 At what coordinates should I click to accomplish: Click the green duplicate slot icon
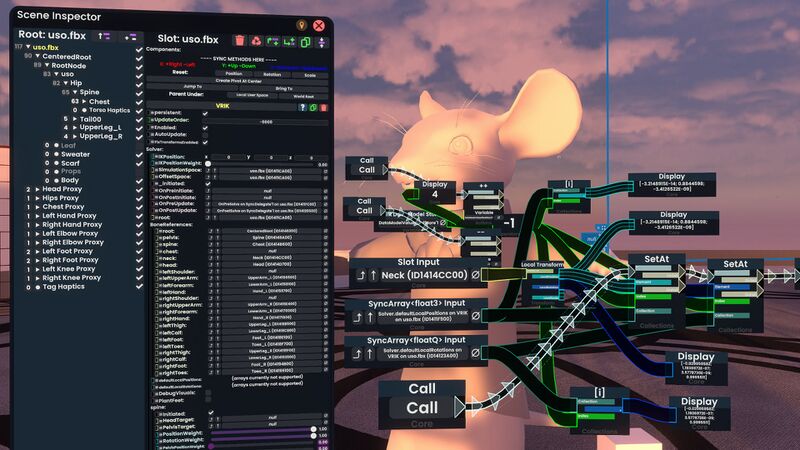click(x=305, y=42)
